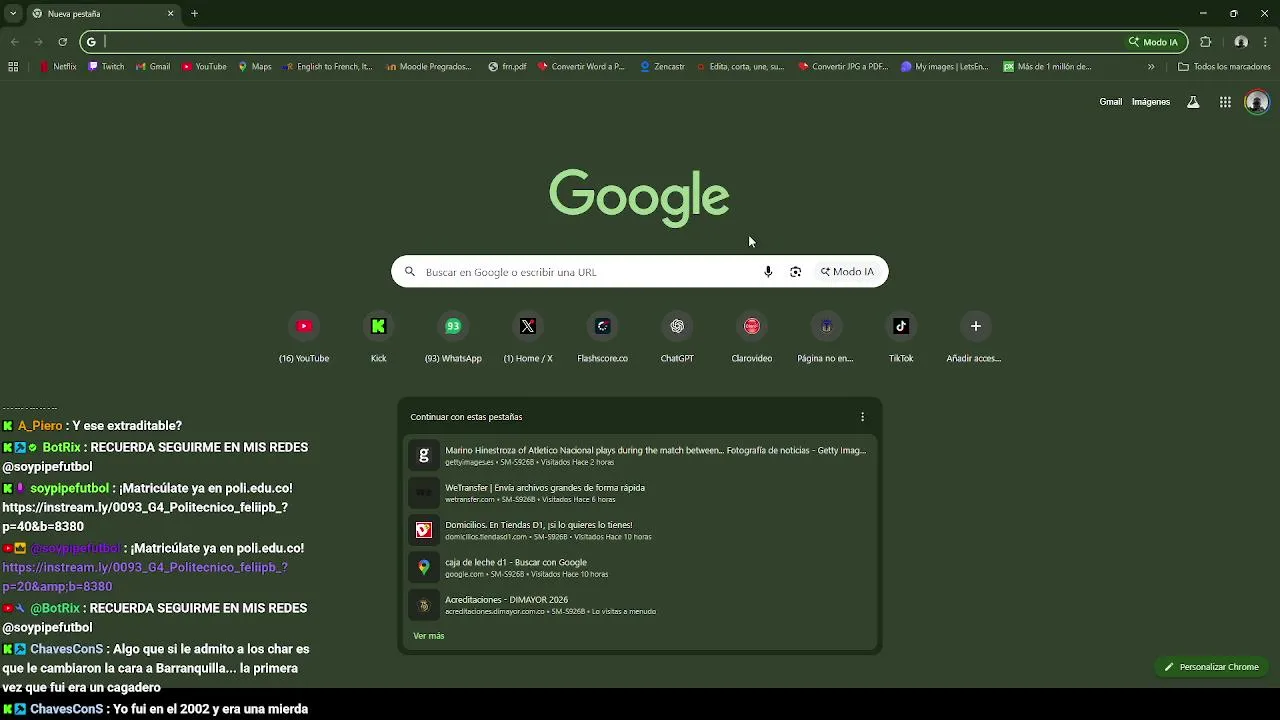The width and height of the screenshot is (1280, 720).
Task: Open the Google account avatar
Action: point(1257,102)
